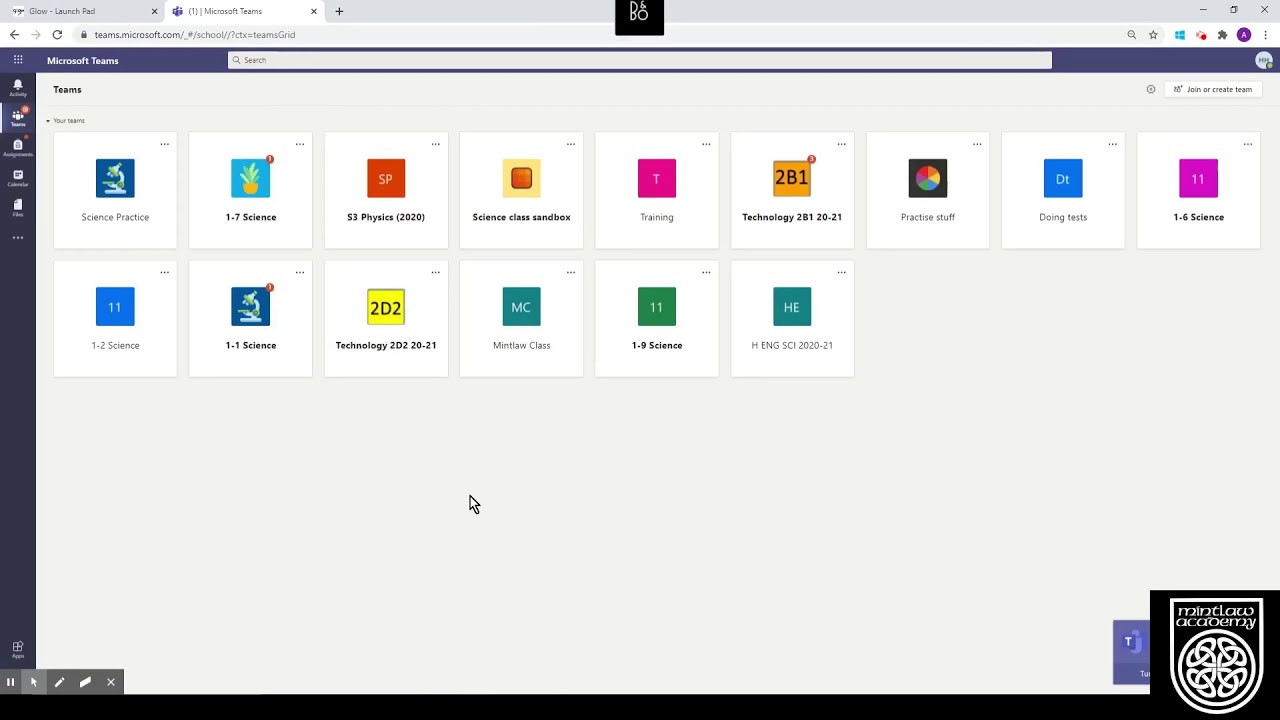1280x720 pixels.
Task: Open the 1-6 Science team
Action: click(x=1198, y=190)
